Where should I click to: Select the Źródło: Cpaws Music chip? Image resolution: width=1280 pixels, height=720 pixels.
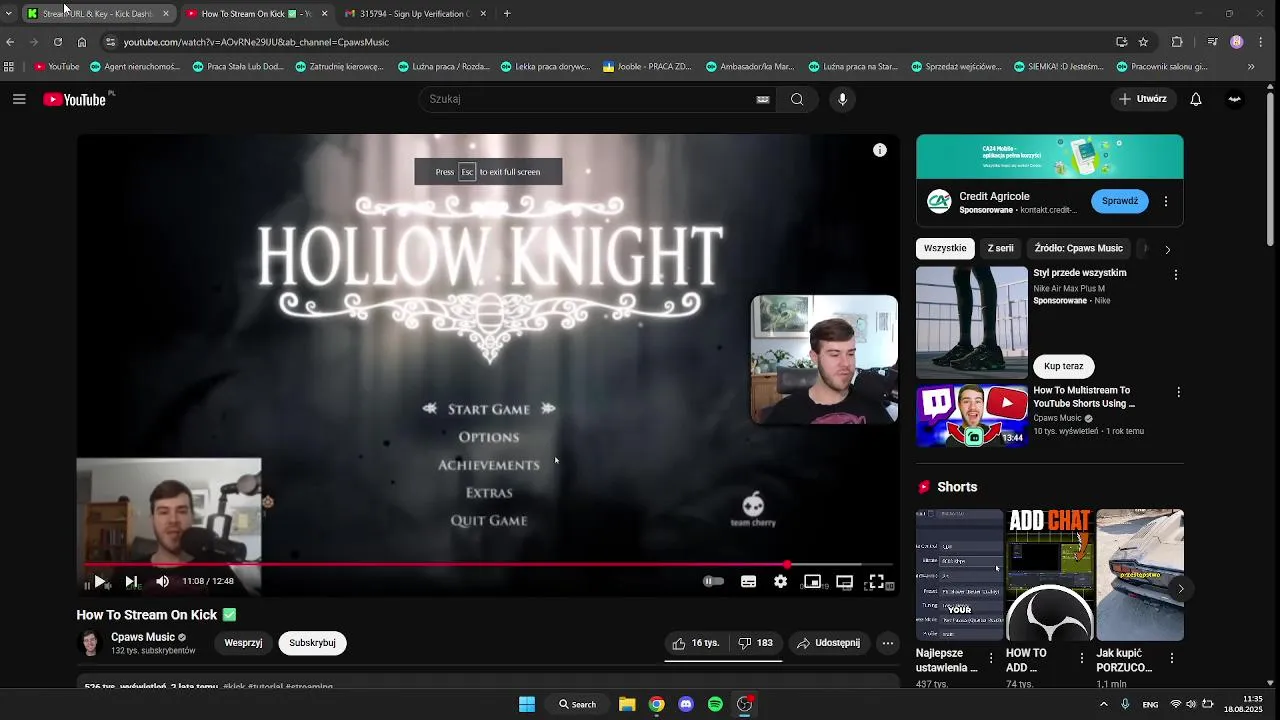pyautogui.click(x=1079, y=248)
